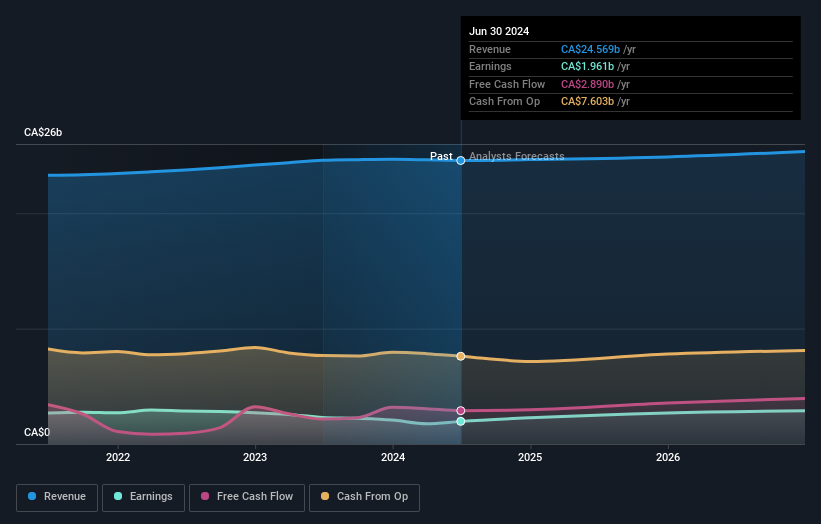Click the CA$2.890b free cash flow value
The image size is (821, 524).
(x=587, y=84)
